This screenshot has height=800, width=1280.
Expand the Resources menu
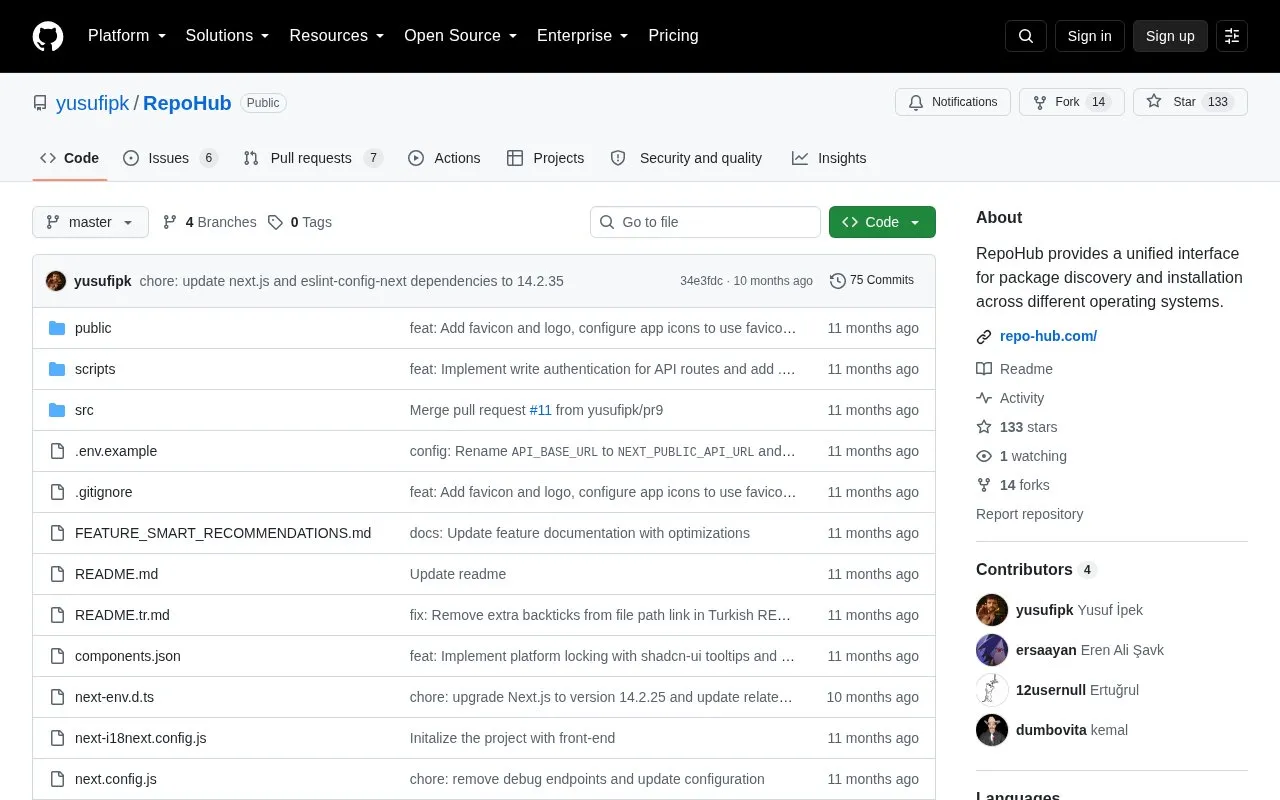[x=337, y=36]
